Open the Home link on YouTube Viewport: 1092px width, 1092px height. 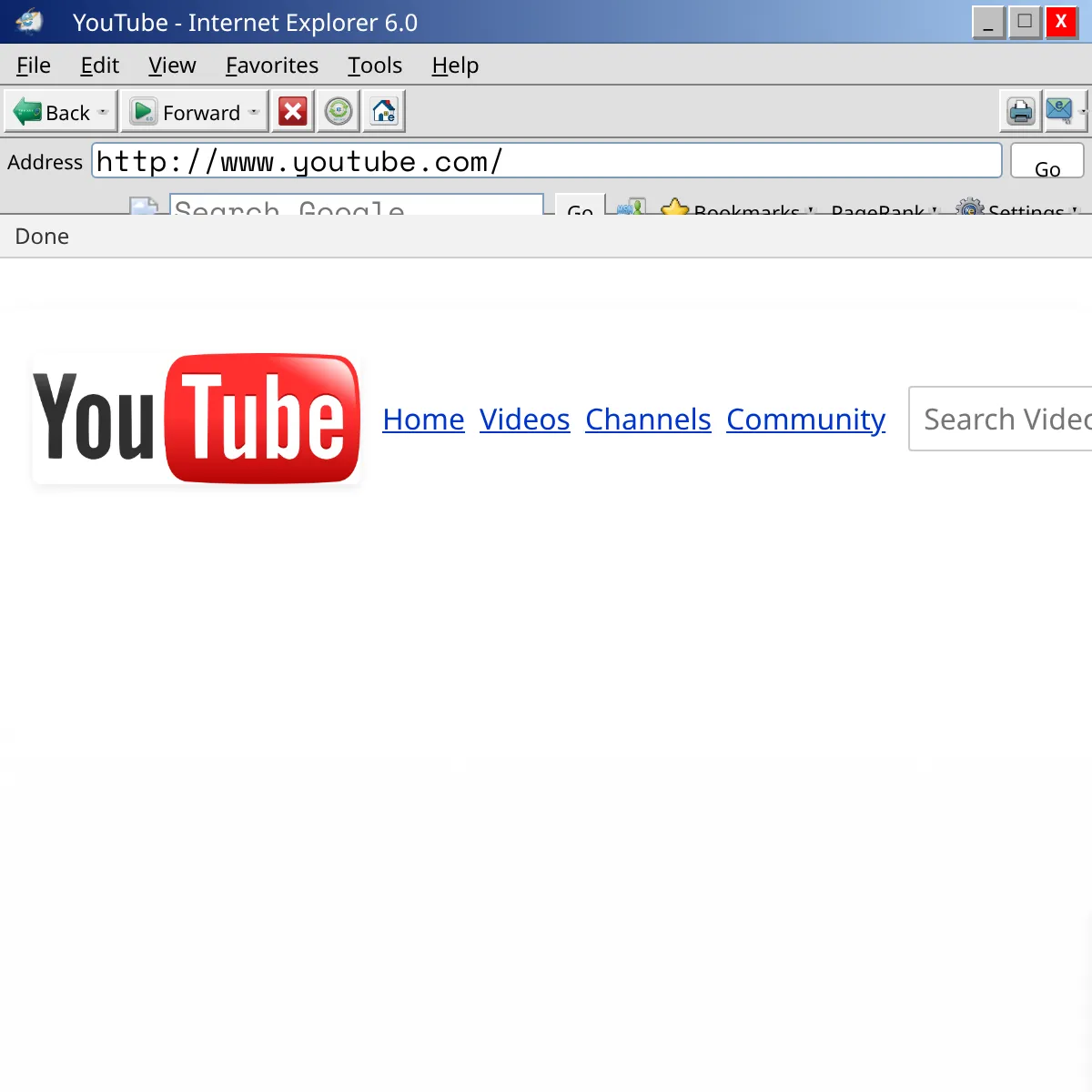pyautogui.click(x=423, y=420)
